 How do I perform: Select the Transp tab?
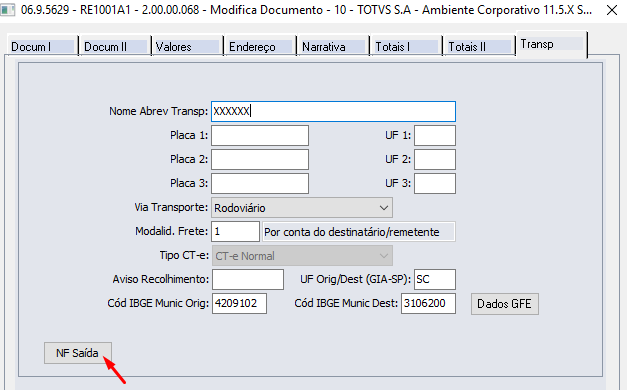pyautogui.click(x=552, y=44)
